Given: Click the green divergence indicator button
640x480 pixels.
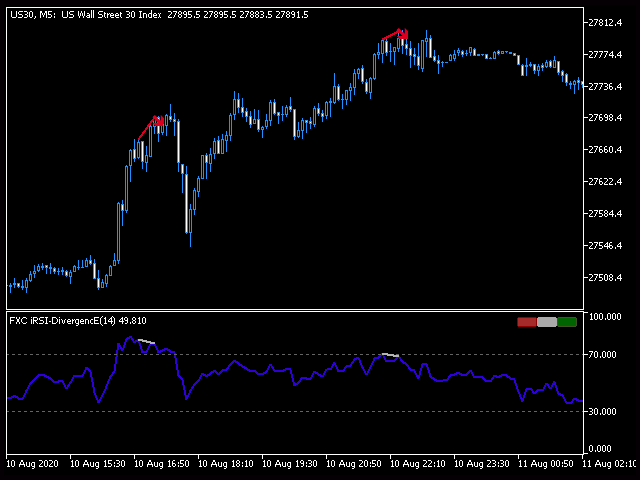Looking at the screenshot, I should tap(567, 322).
